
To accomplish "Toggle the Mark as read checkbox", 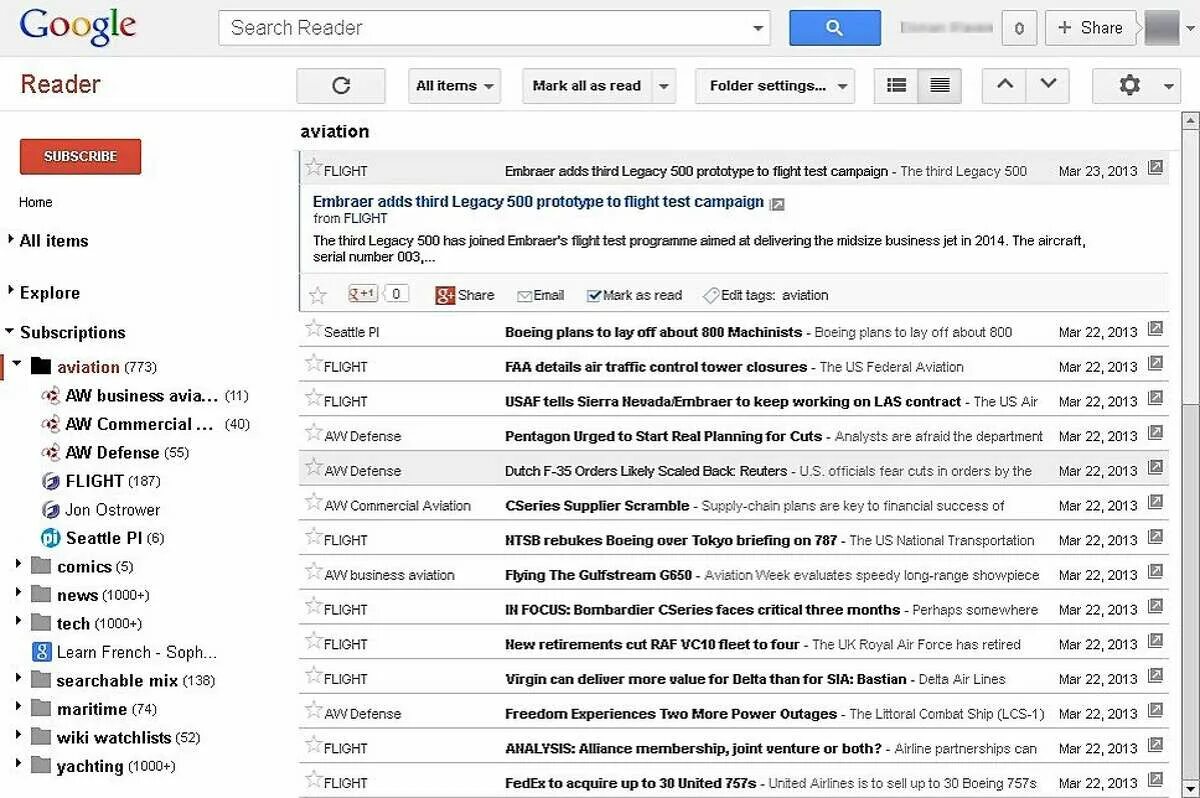I will pos(594,296).
